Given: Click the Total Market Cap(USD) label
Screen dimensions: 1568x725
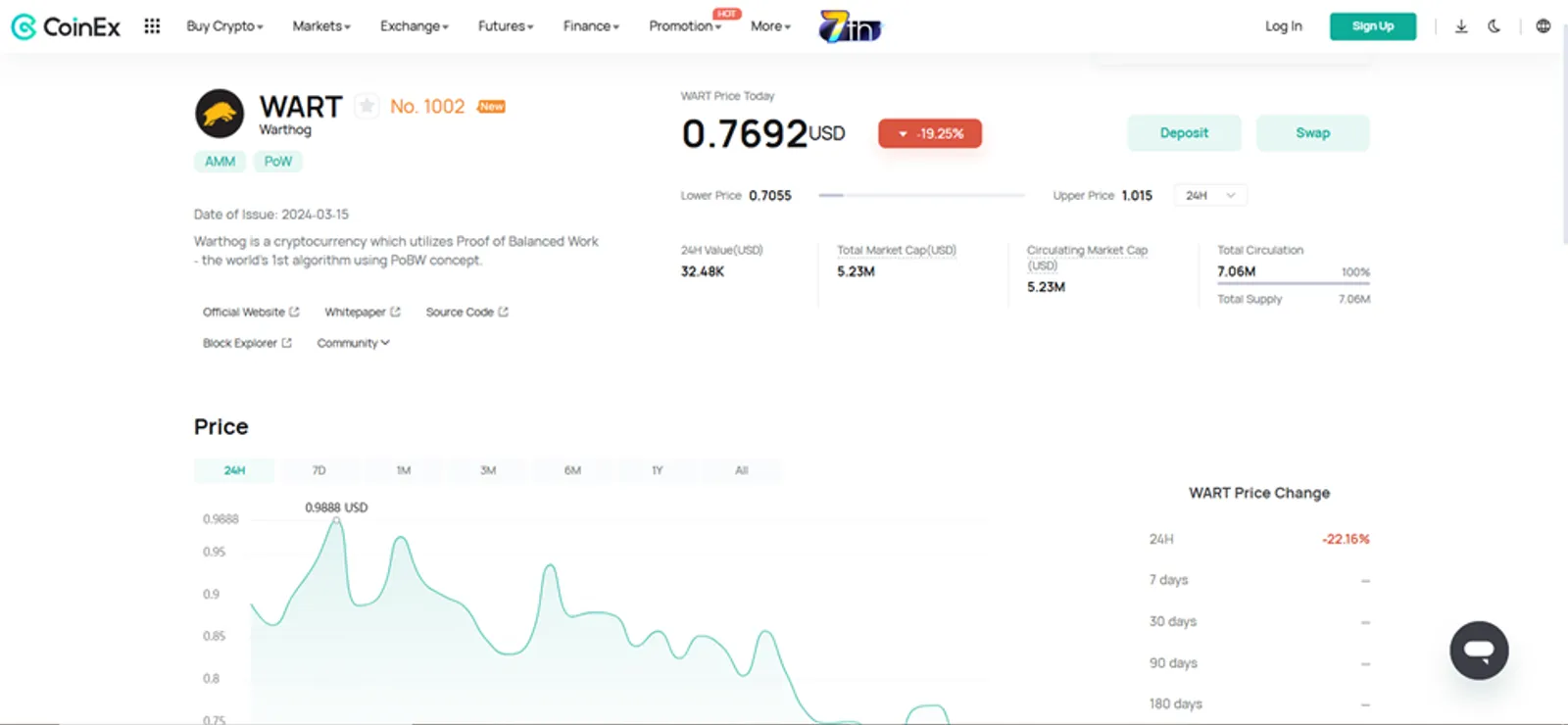Looking at the screenshot, I should coord(897,251).
